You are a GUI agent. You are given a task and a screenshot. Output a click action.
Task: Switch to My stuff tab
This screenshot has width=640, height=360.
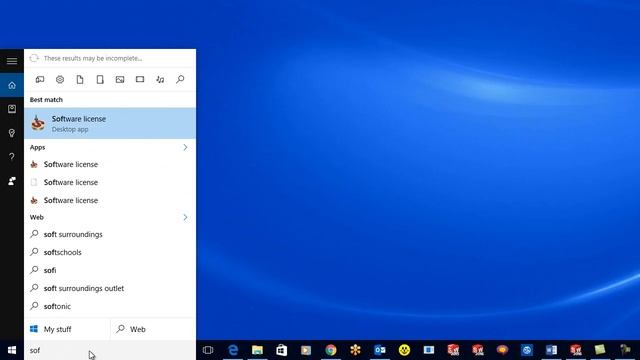pos(67,329)
